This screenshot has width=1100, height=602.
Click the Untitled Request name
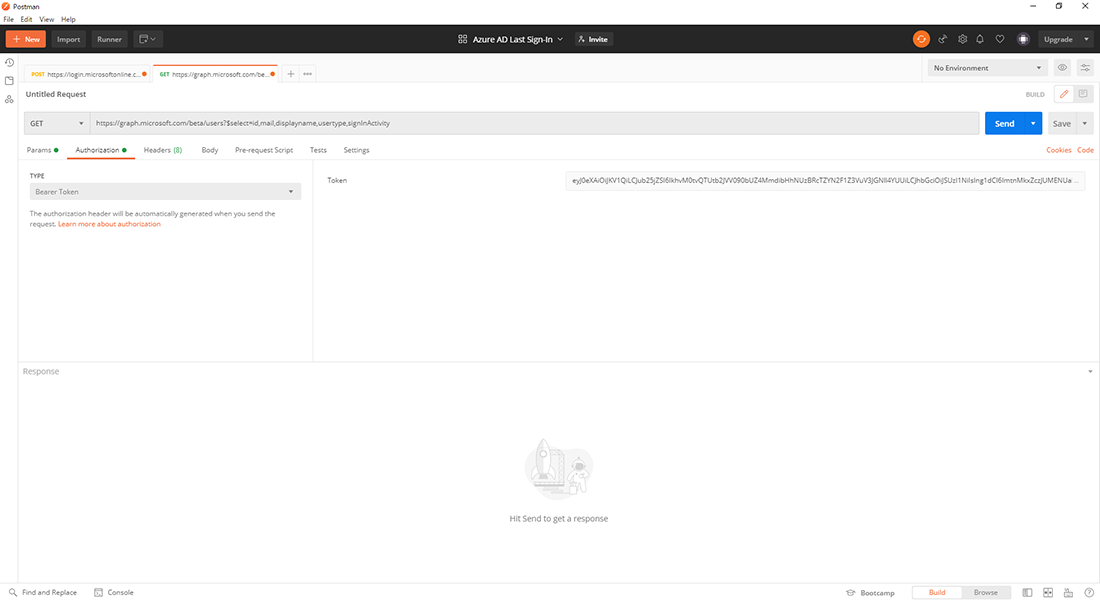tap(56, 94)
